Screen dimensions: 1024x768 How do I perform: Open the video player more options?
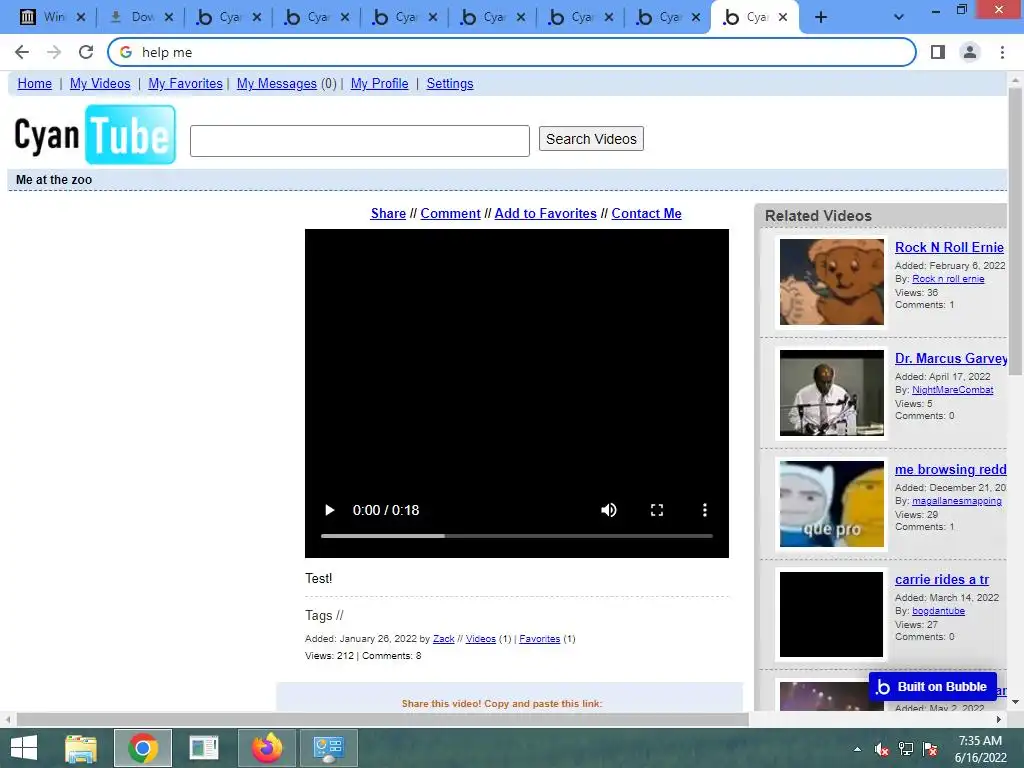click(x=705, y=510)
